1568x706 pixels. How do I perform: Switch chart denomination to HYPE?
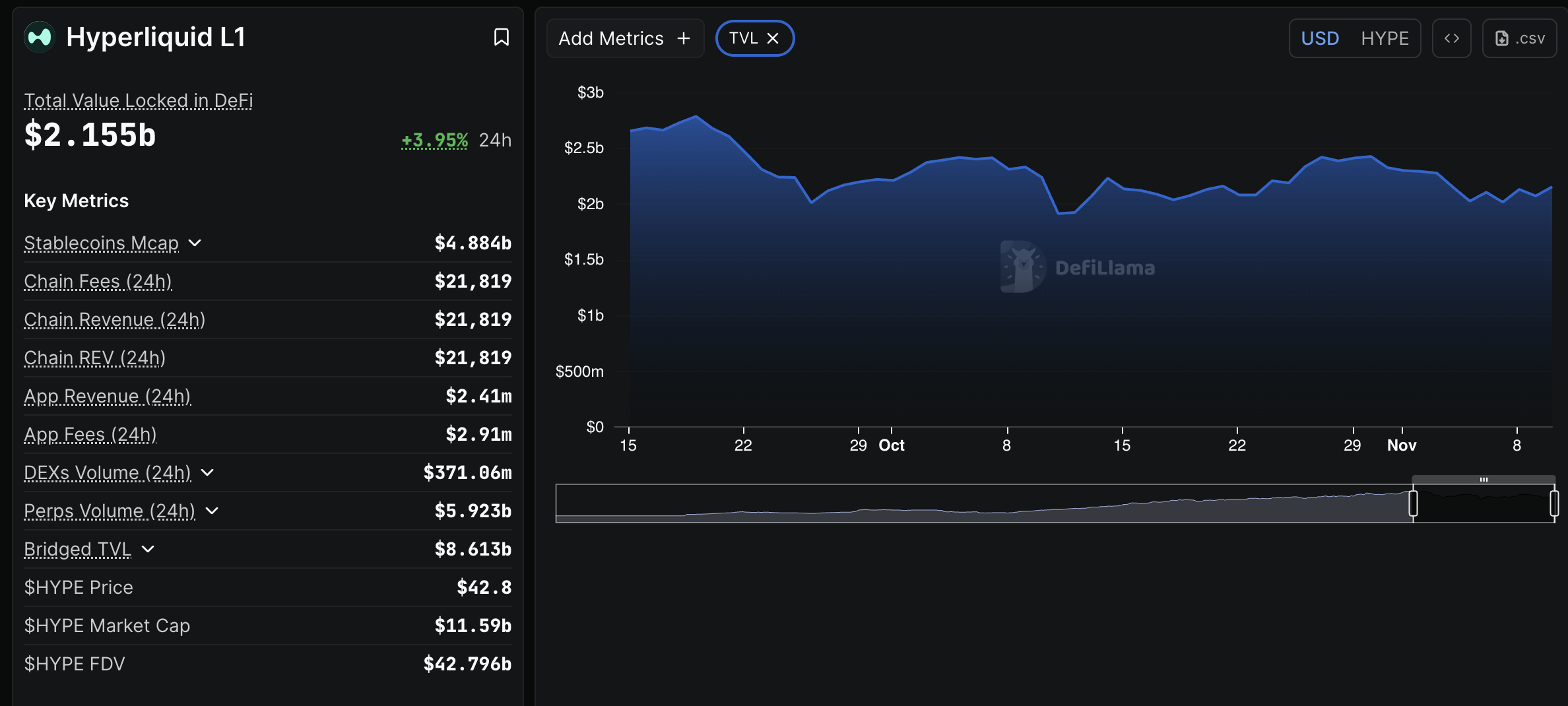tap(1385, 38)
